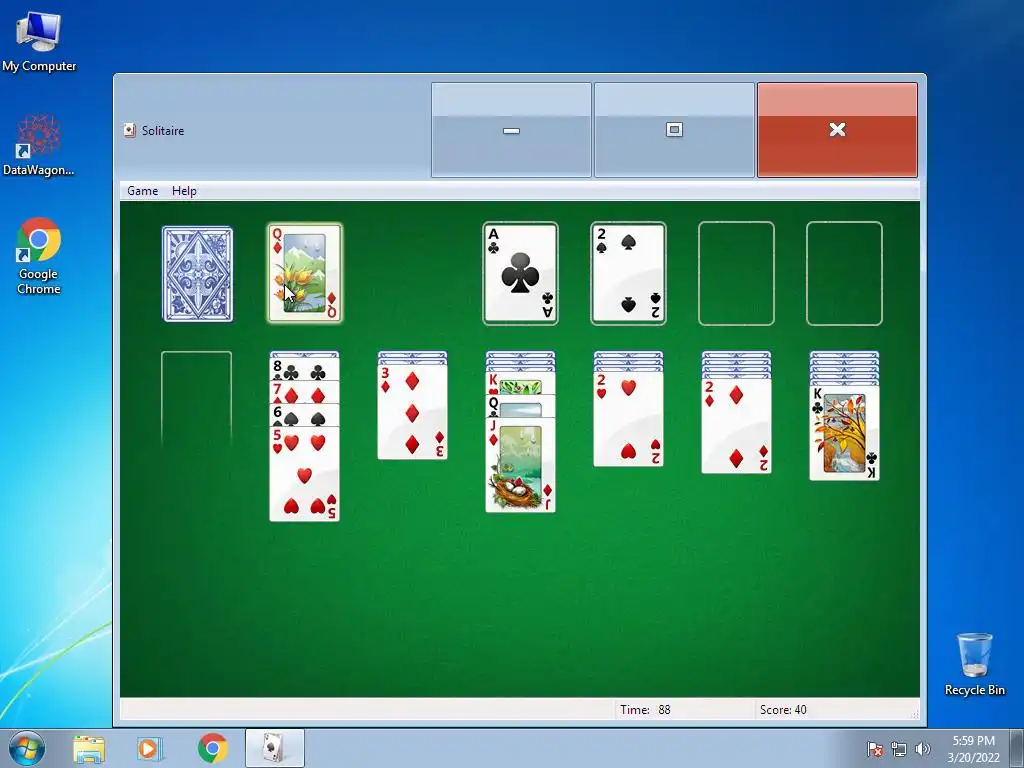Open the network tray icon
The width and height of the screenshot is (1024, 768).
(x=899, y=749)
